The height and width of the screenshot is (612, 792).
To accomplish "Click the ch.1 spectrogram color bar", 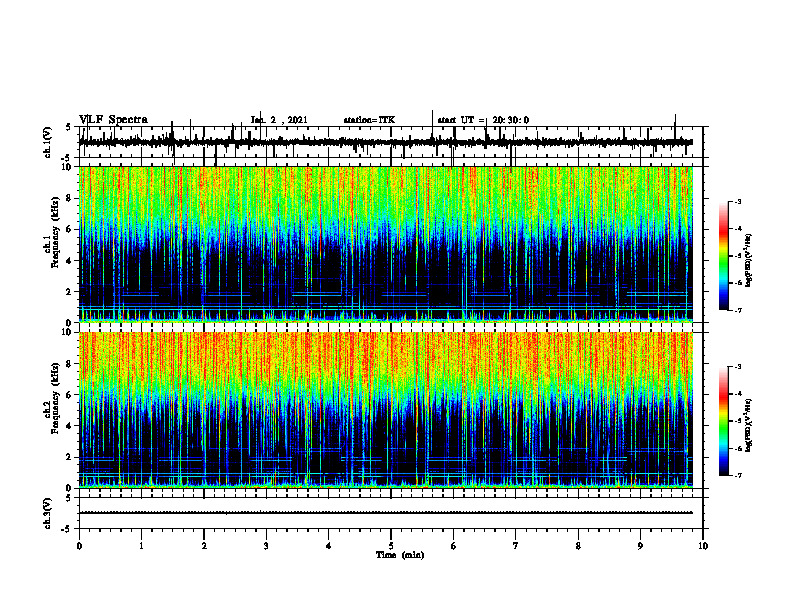I will click(724, 256).
